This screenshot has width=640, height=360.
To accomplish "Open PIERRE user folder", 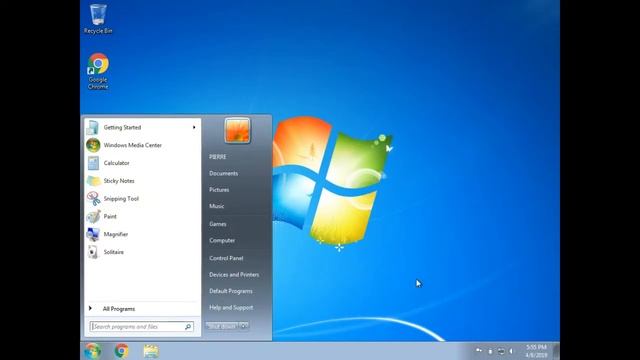I will point(218,157).
